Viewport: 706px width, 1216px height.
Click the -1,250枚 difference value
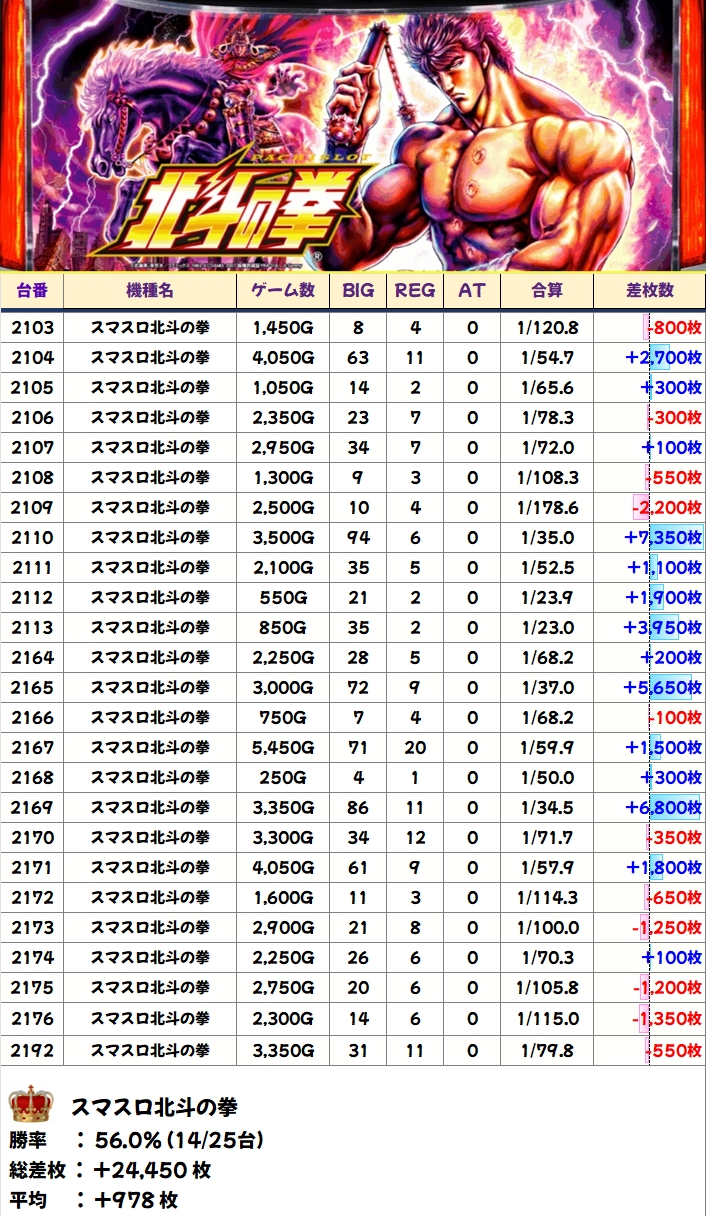pyautogui.click(x=666, y=928)
